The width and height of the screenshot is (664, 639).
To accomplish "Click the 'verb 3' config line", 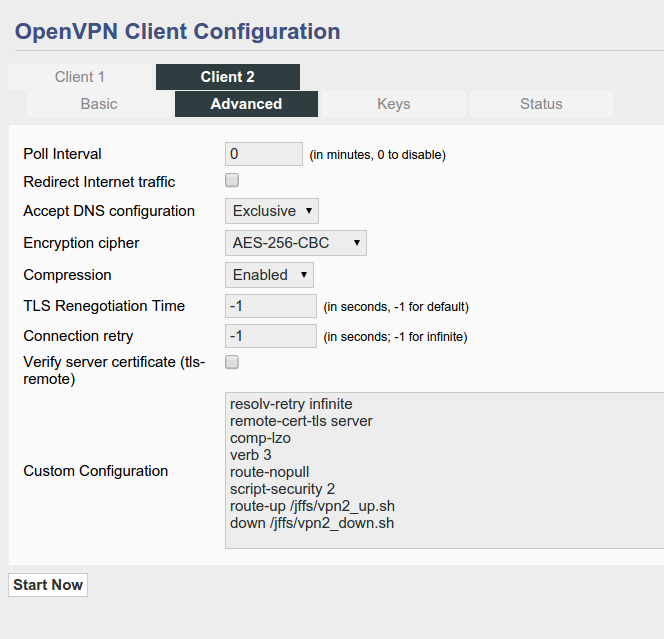I will 251,455.
